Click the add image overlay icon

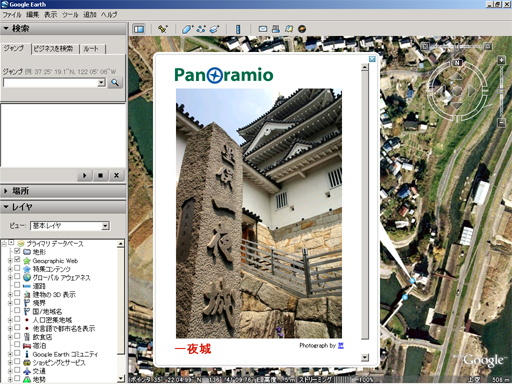tap(214, 29)
